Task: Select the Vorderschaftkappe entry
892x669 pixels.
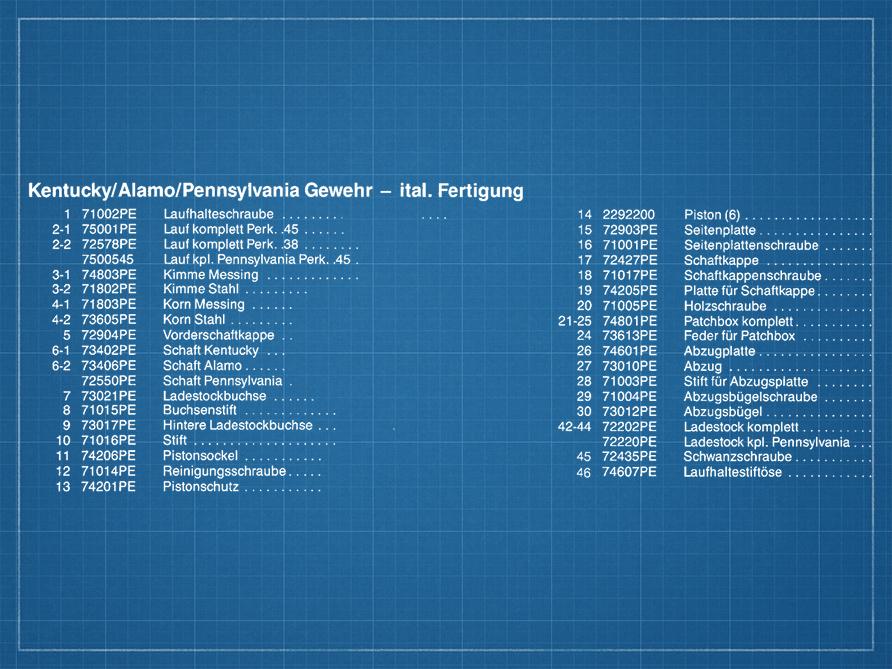Action: point(219,335)
